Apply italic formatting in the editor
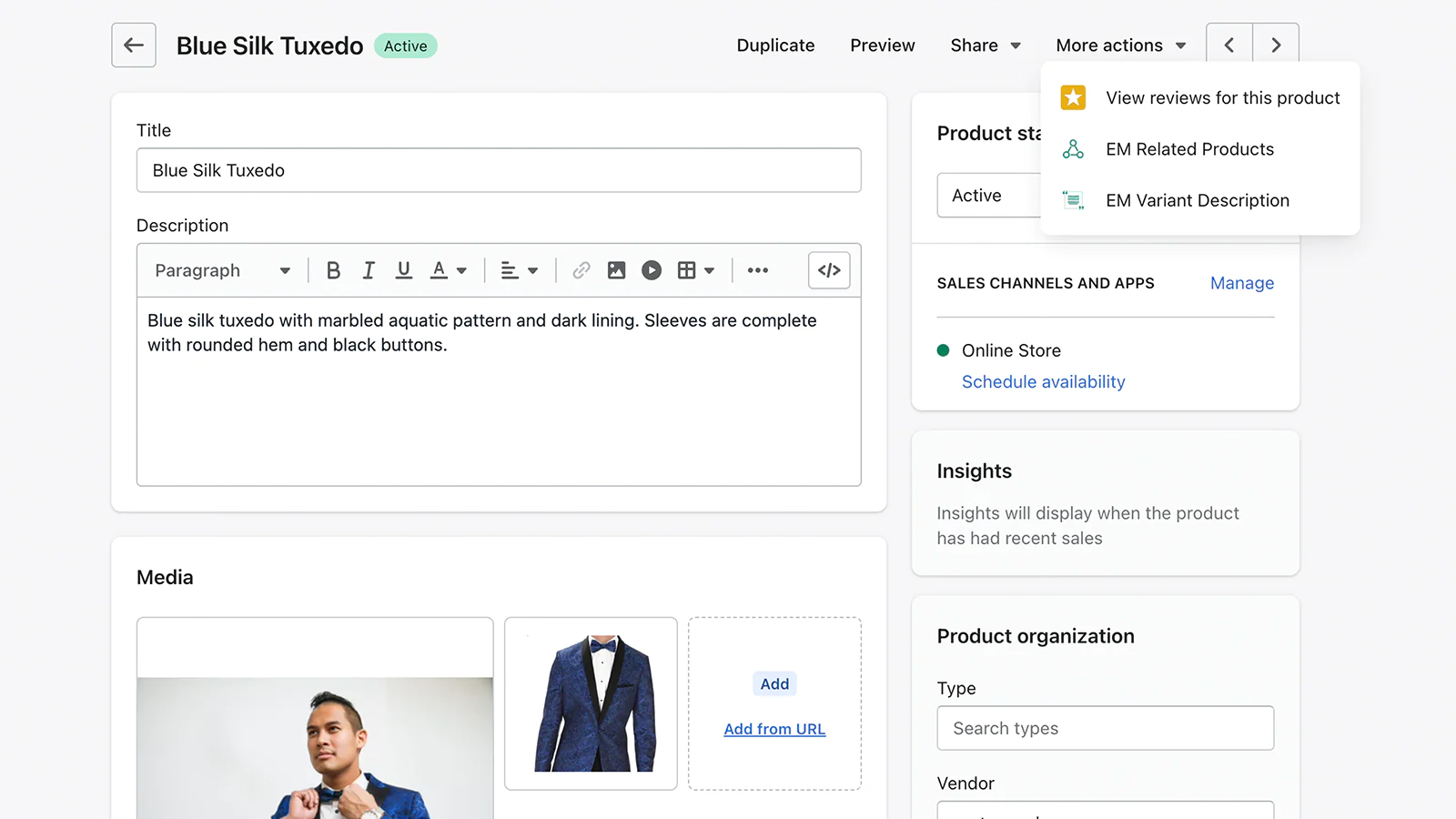This screenshot has width=1456, height=819. pos(369,270)
